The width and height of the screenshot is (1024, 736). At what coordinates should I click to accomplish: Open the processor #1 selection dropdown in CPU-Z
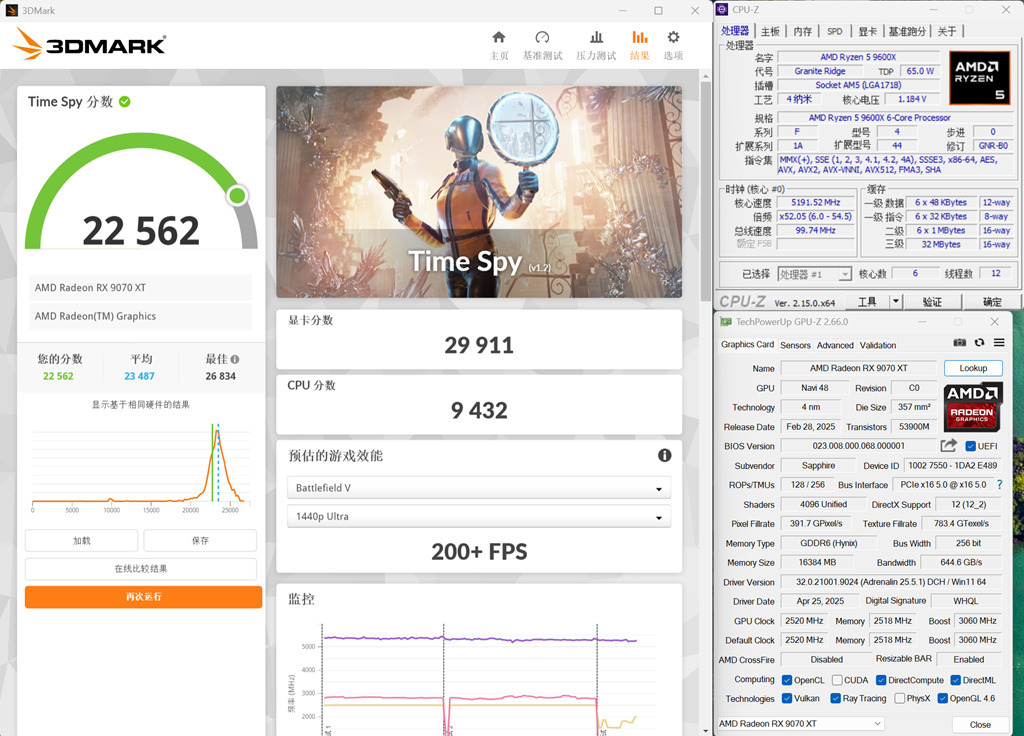click(x=814, y=274)
